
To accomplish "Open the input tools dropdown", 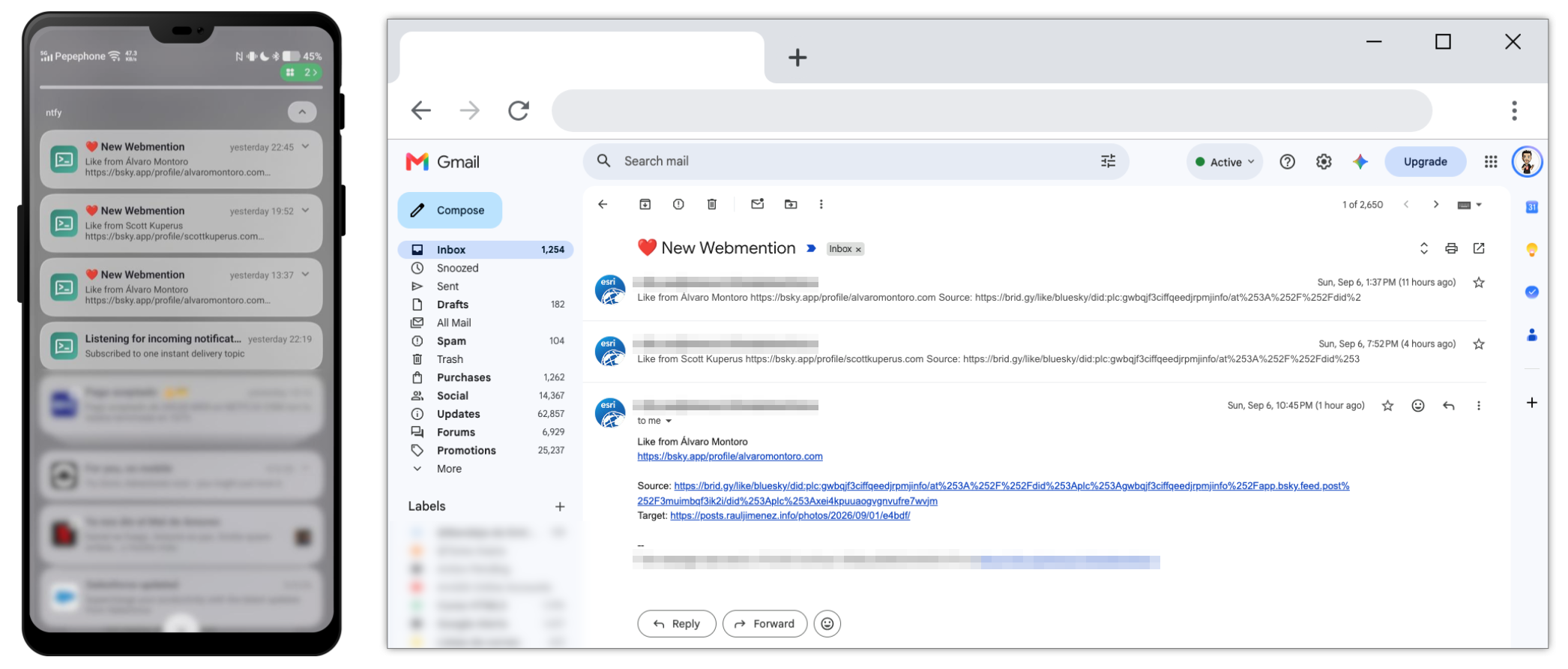I will click(1470, 205).
